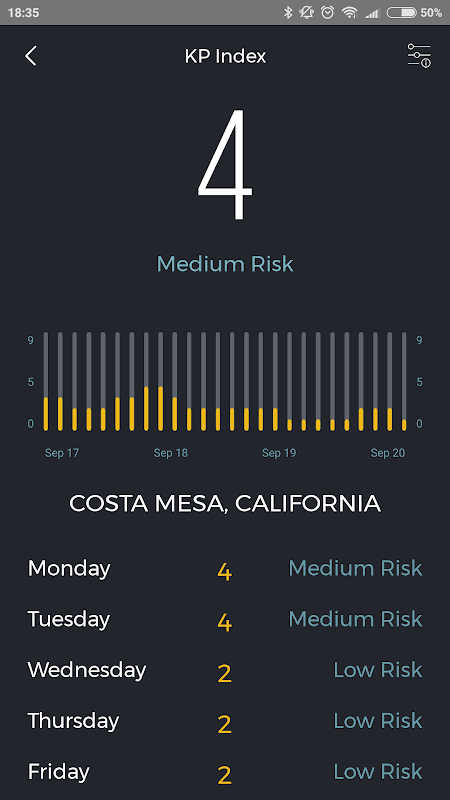Image resolution: width=450 pixels, height=800 pixels.
Task: Tap the muted notifications status icon
Action: [307, 12]
